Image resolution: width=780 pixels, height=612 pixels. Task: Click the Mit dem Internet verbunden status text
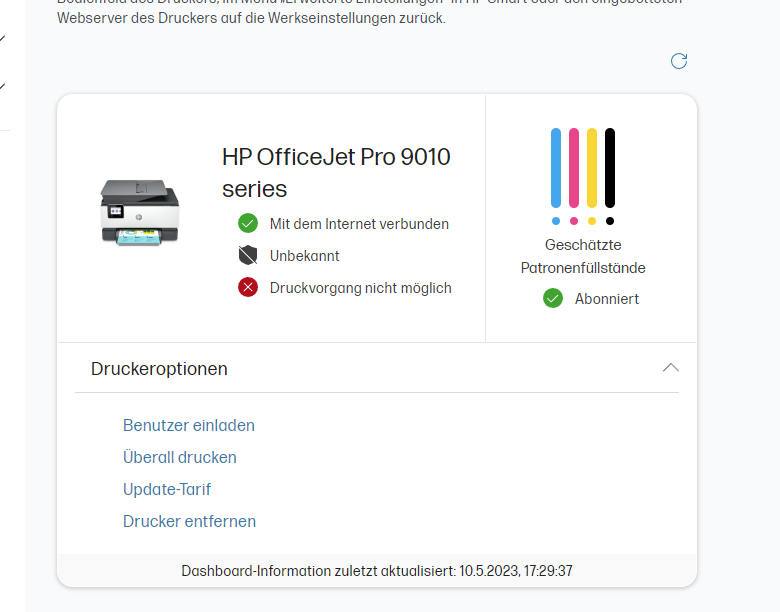359,224
